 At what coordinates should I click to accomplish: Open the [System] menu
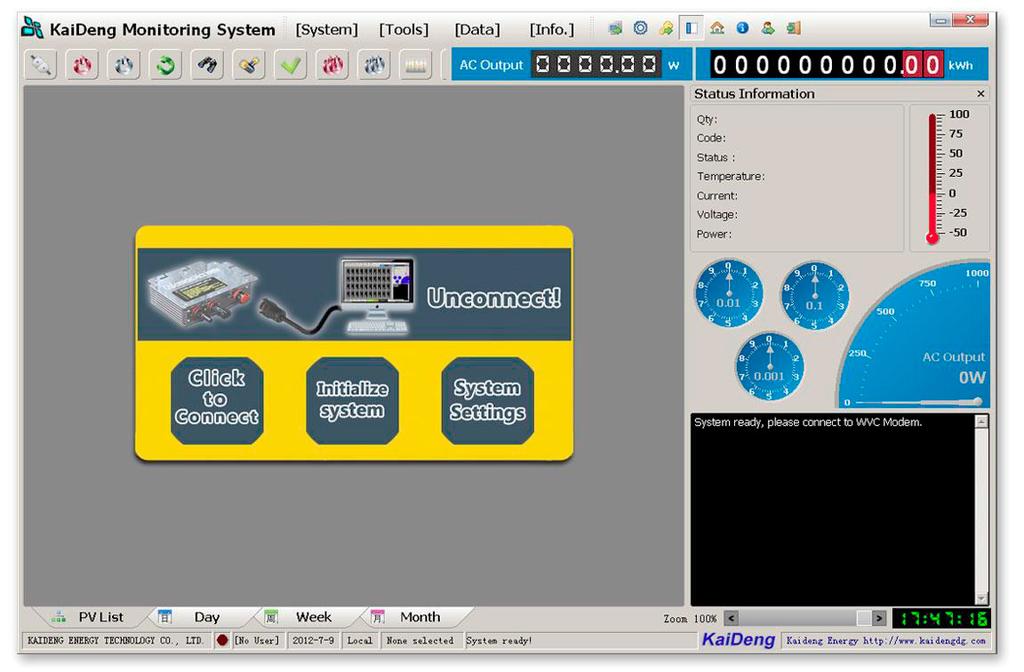pos(327,30)
